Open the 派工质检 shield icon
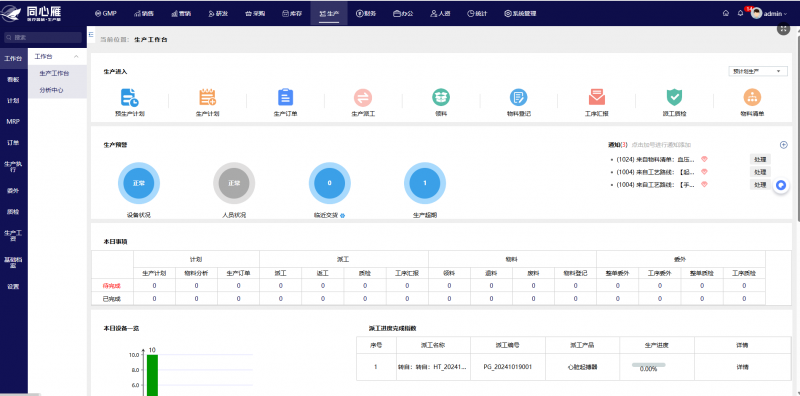This screenshot has height=396, width=800. [x=674, y=97]
